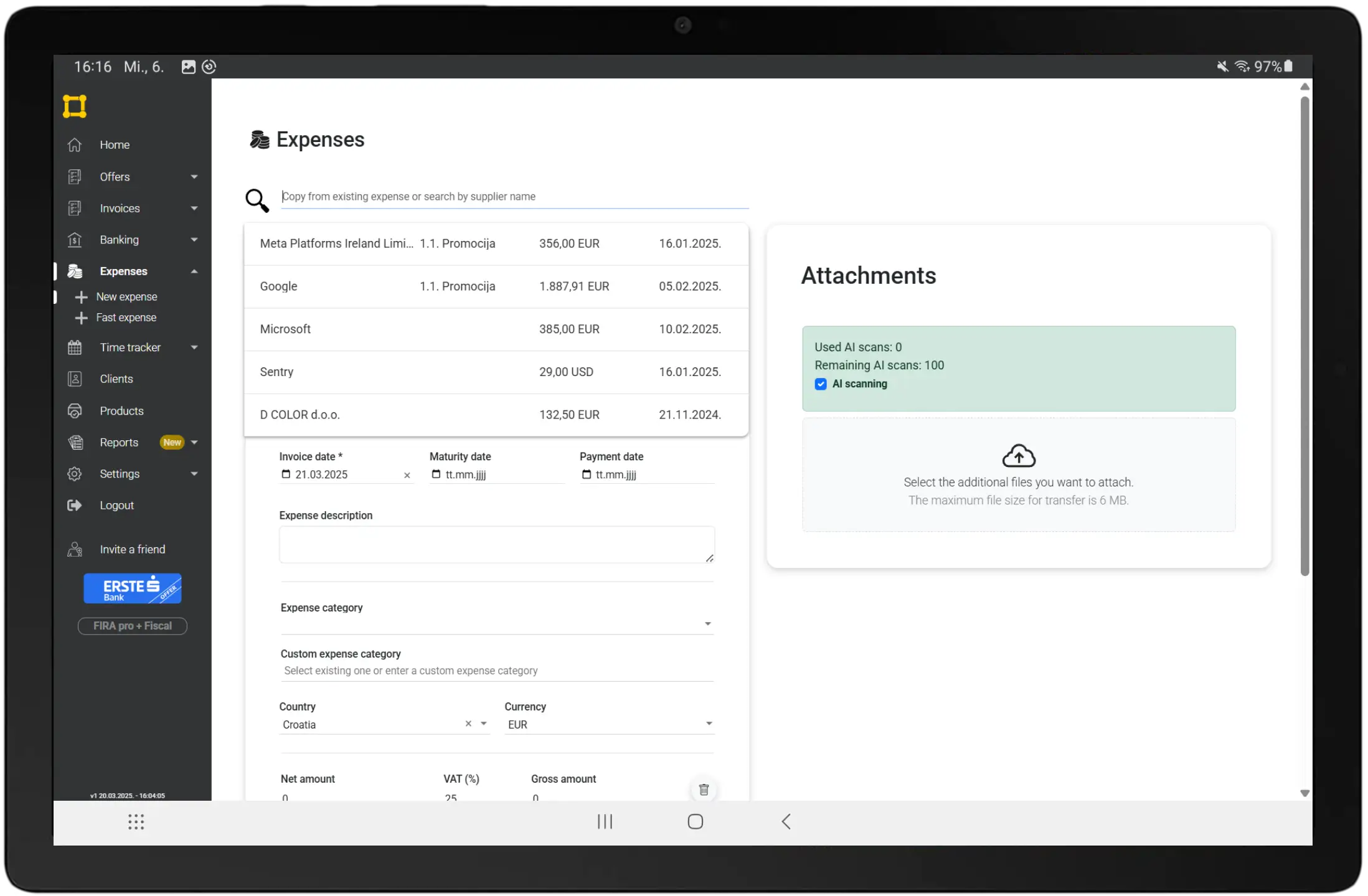
Task: Click the Products icon
Action: pyautogui.click(x=75, y=411)
